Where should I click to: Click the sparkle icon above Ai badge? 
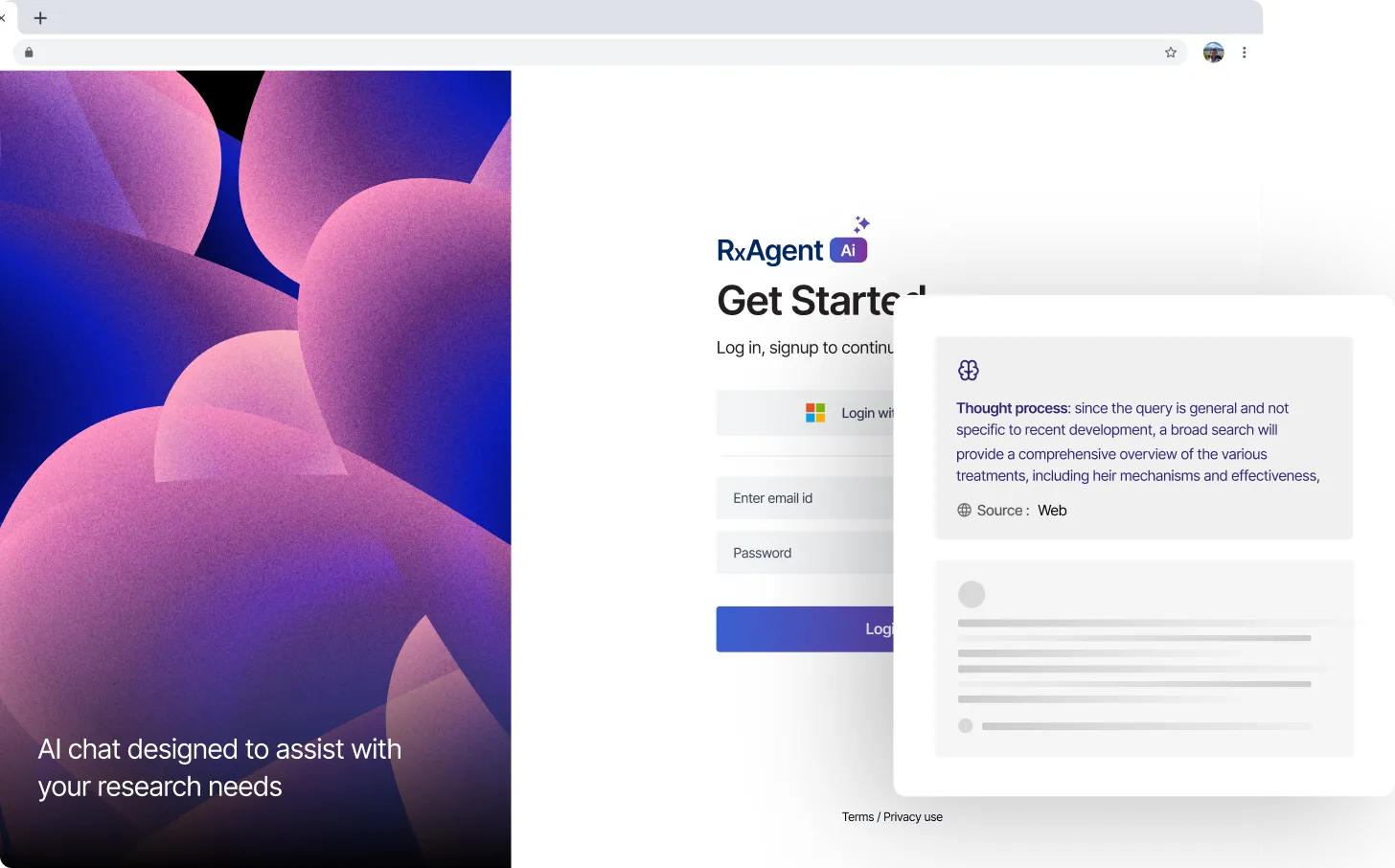point(861,224)
